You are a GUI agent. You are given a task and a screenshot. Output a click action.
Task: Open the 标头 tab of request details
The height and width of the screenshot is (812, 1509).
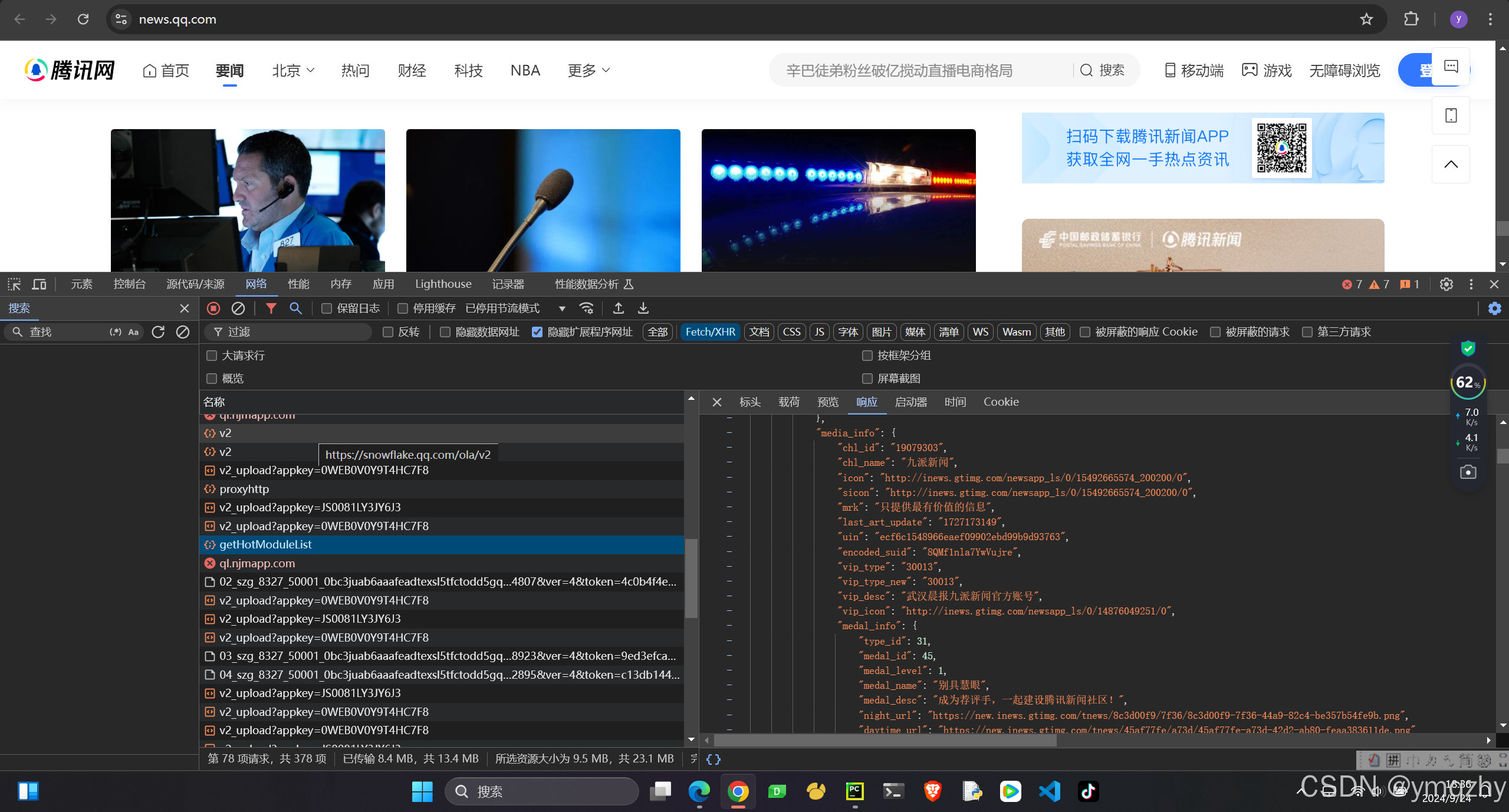(x=749, y=402)
